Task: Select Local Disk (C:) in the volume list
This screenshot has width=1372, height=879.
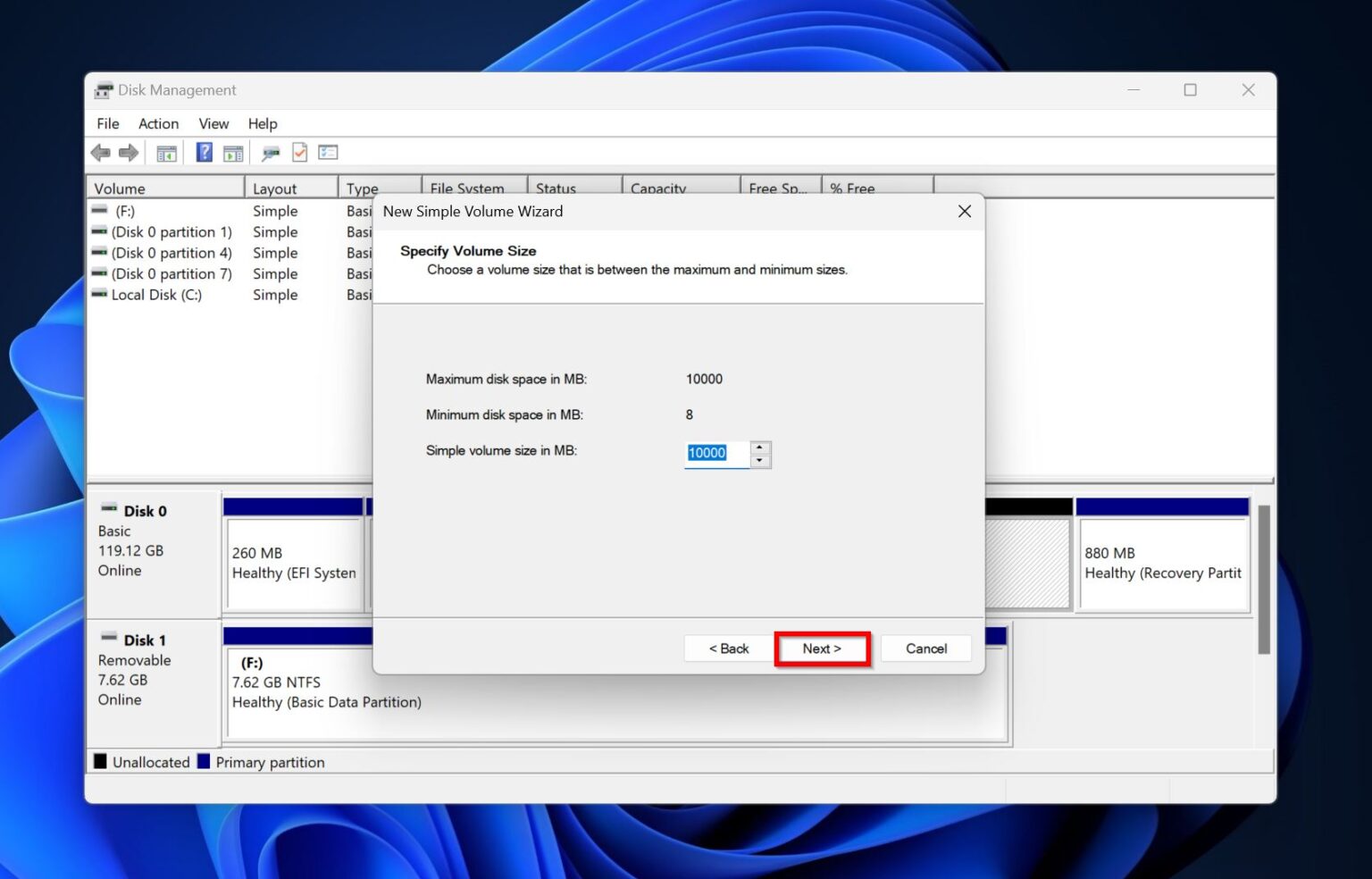Action: coord(157,295)
